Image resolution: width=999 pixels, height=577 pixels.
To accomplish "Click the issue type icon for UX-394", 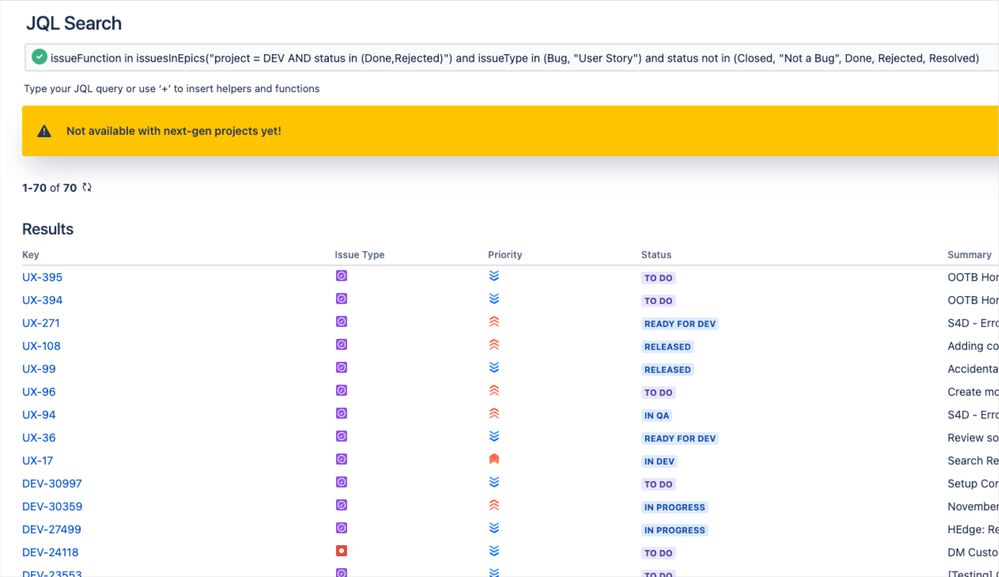I will tap(341, 299).
